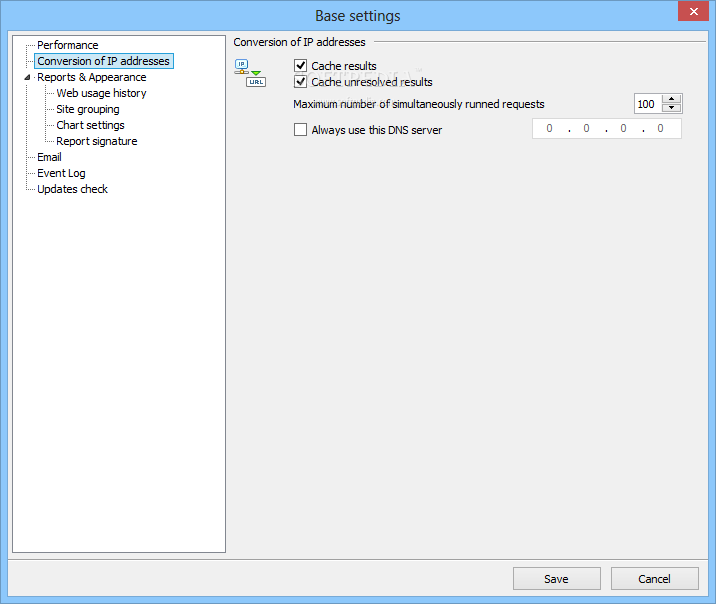Click third octet of DNS server address

tap(623, 129)
